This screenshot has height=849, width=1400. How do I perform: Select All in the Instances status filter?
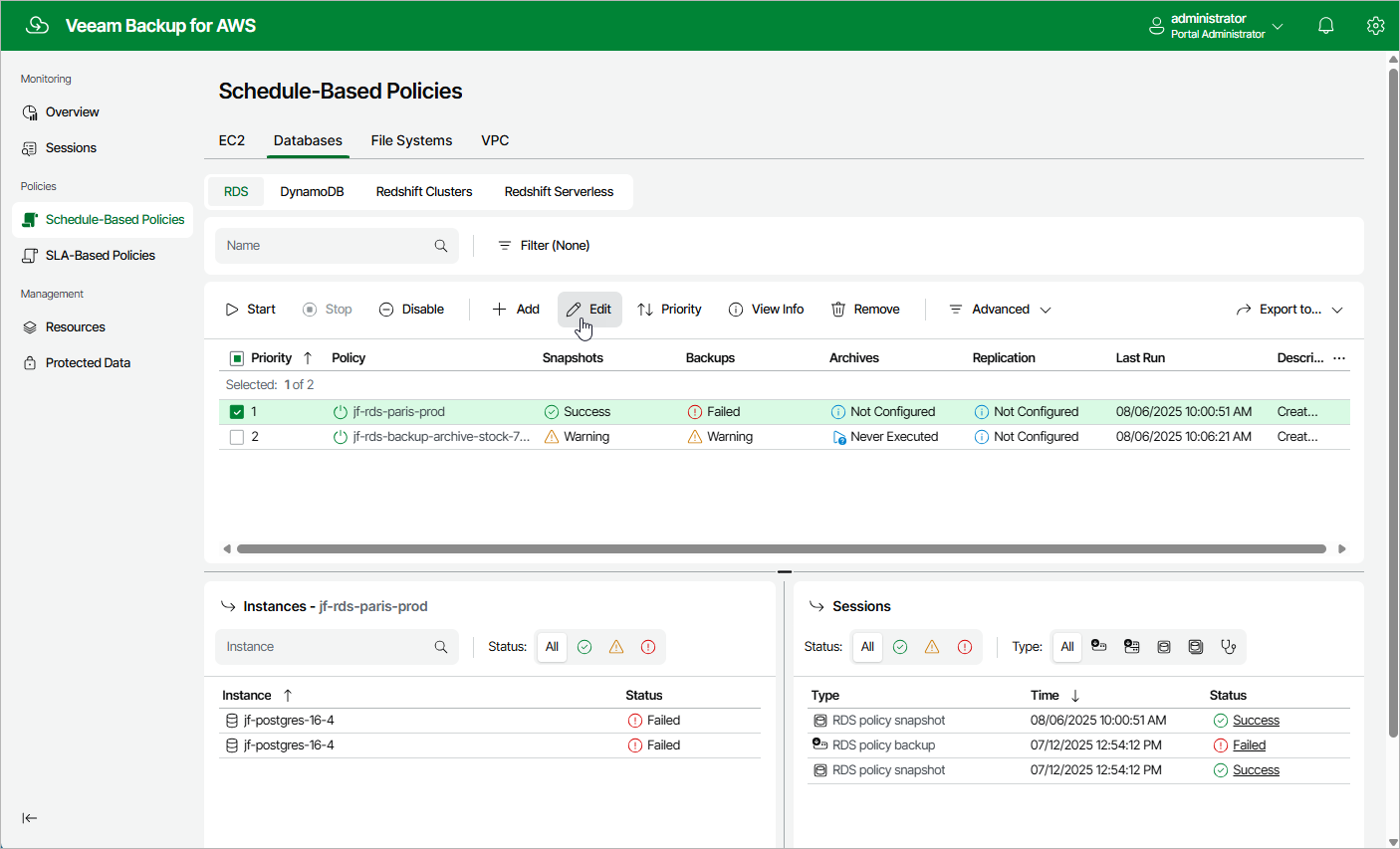[x=552, y=647]
